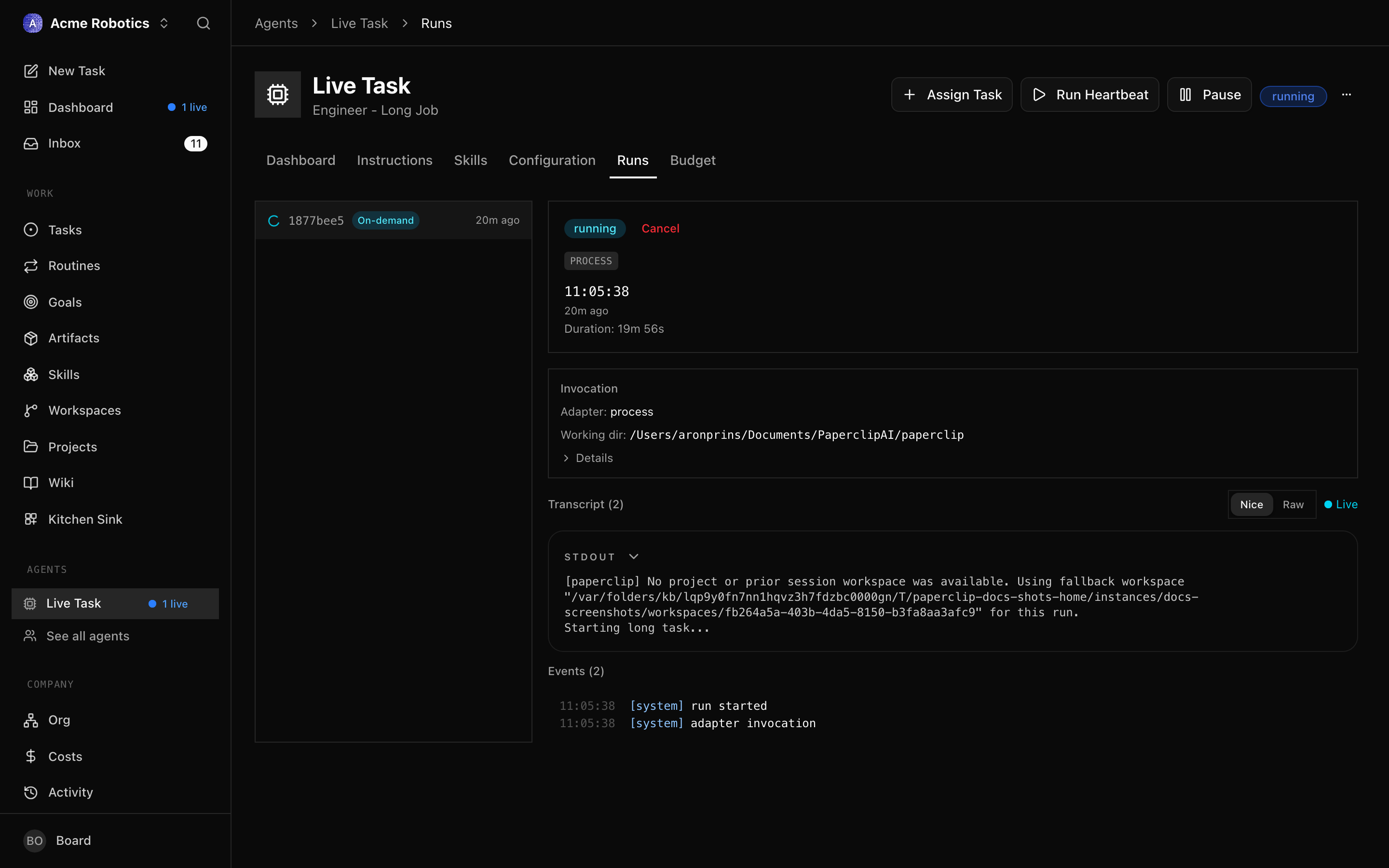Select the Runs tab
This screenshot has height=868, width=1389.
pos(632,160)
